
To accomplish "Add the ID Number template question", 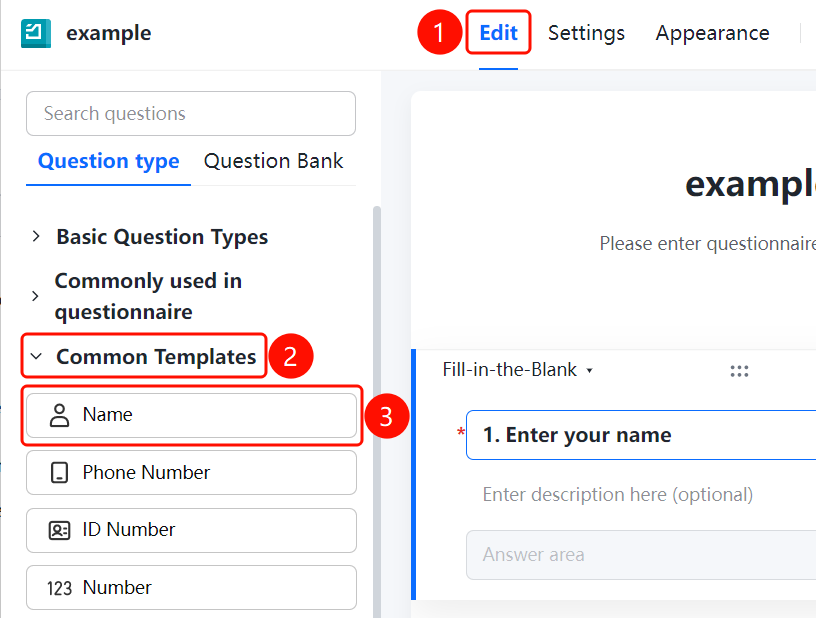I will pos(192,530).
